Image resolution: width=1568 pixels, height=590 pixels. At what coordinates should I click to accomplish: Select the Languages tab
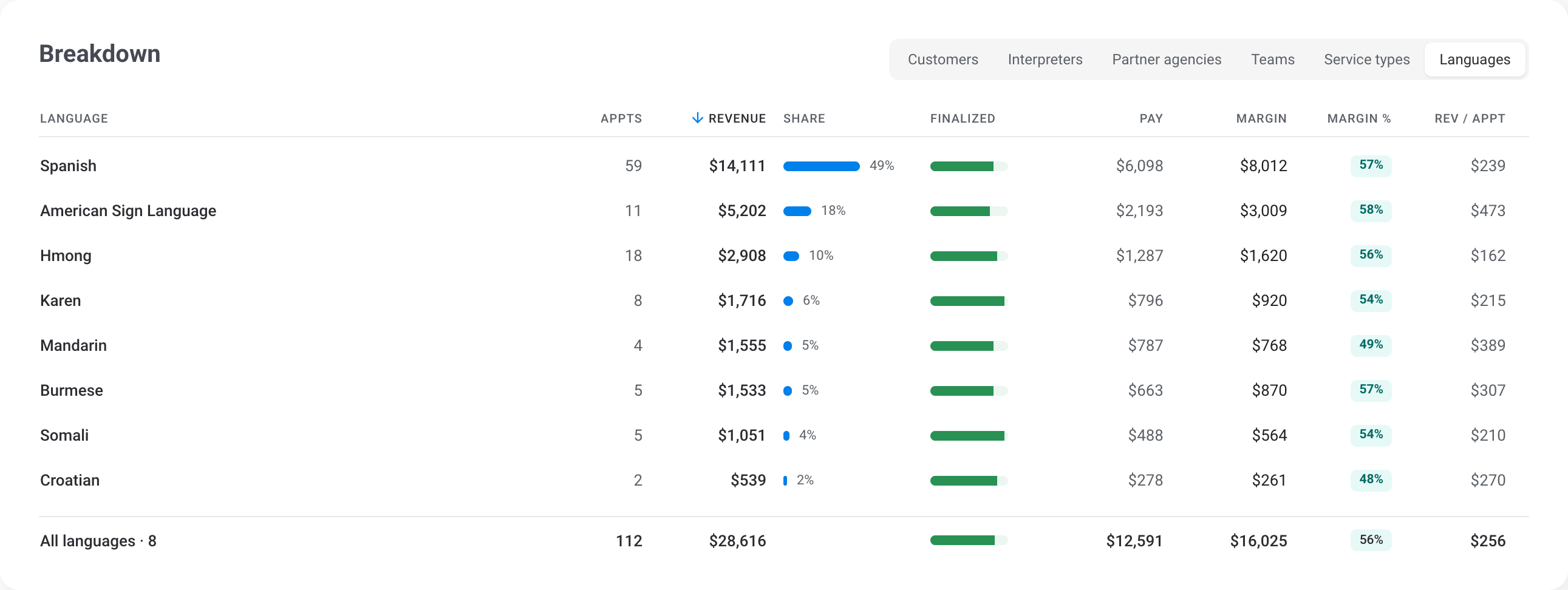point(1474,59)
